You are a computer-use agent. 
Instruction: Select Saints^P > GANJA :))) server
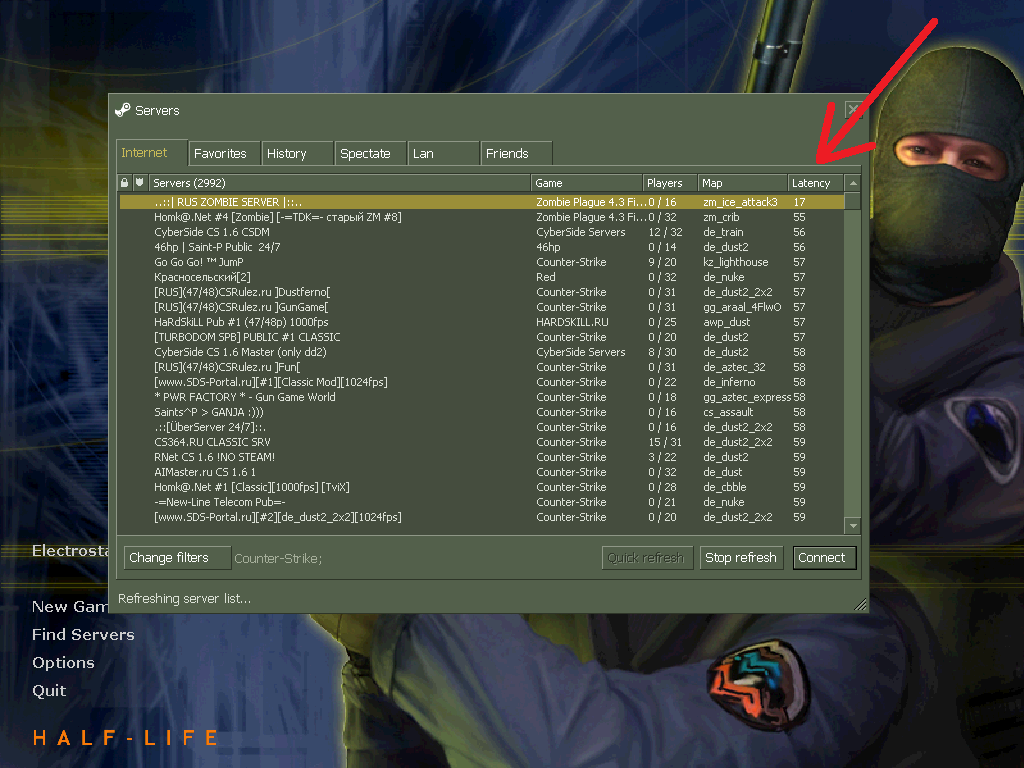coord(482,412)
